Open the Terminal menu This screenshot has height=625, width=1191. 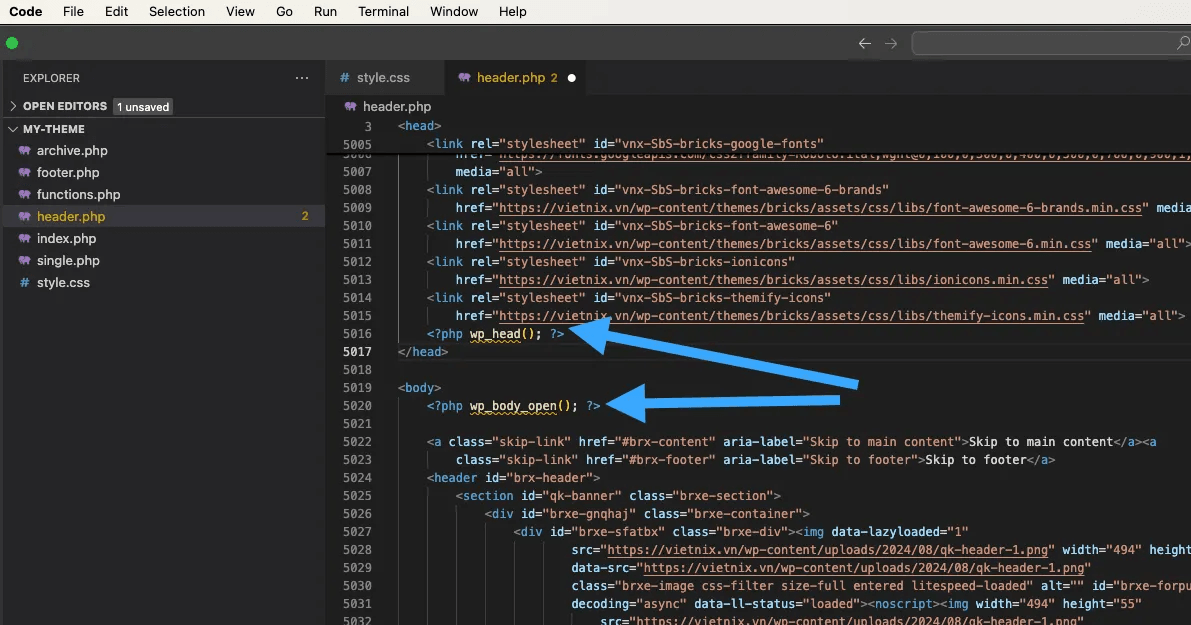click(x=384, y=11)
